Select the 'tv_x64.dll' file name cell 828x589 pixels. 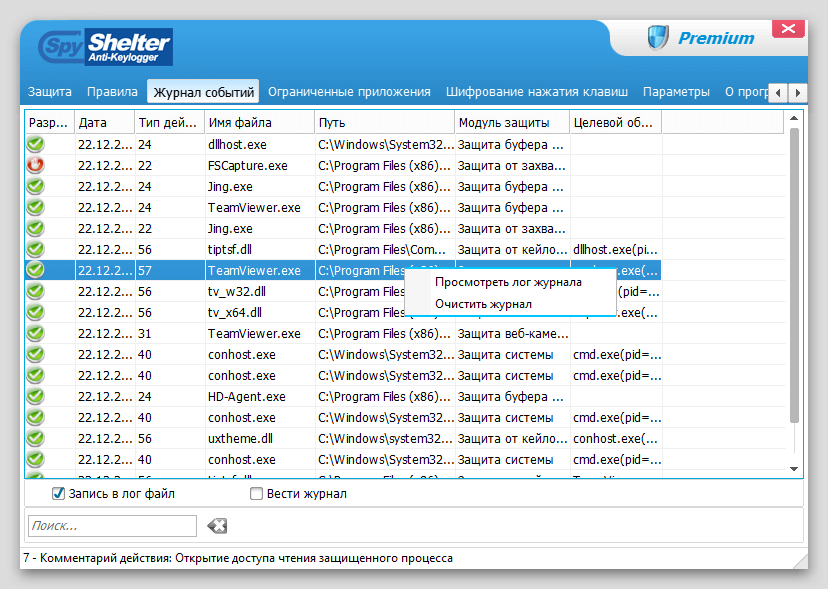(234, 313)
